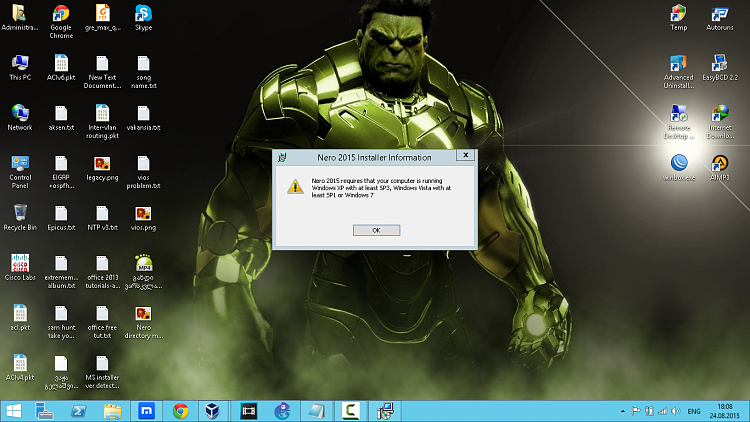Screen dimensions: 750x422
Task: Select the NTP v3.txt file
Action: pos(102,218)
